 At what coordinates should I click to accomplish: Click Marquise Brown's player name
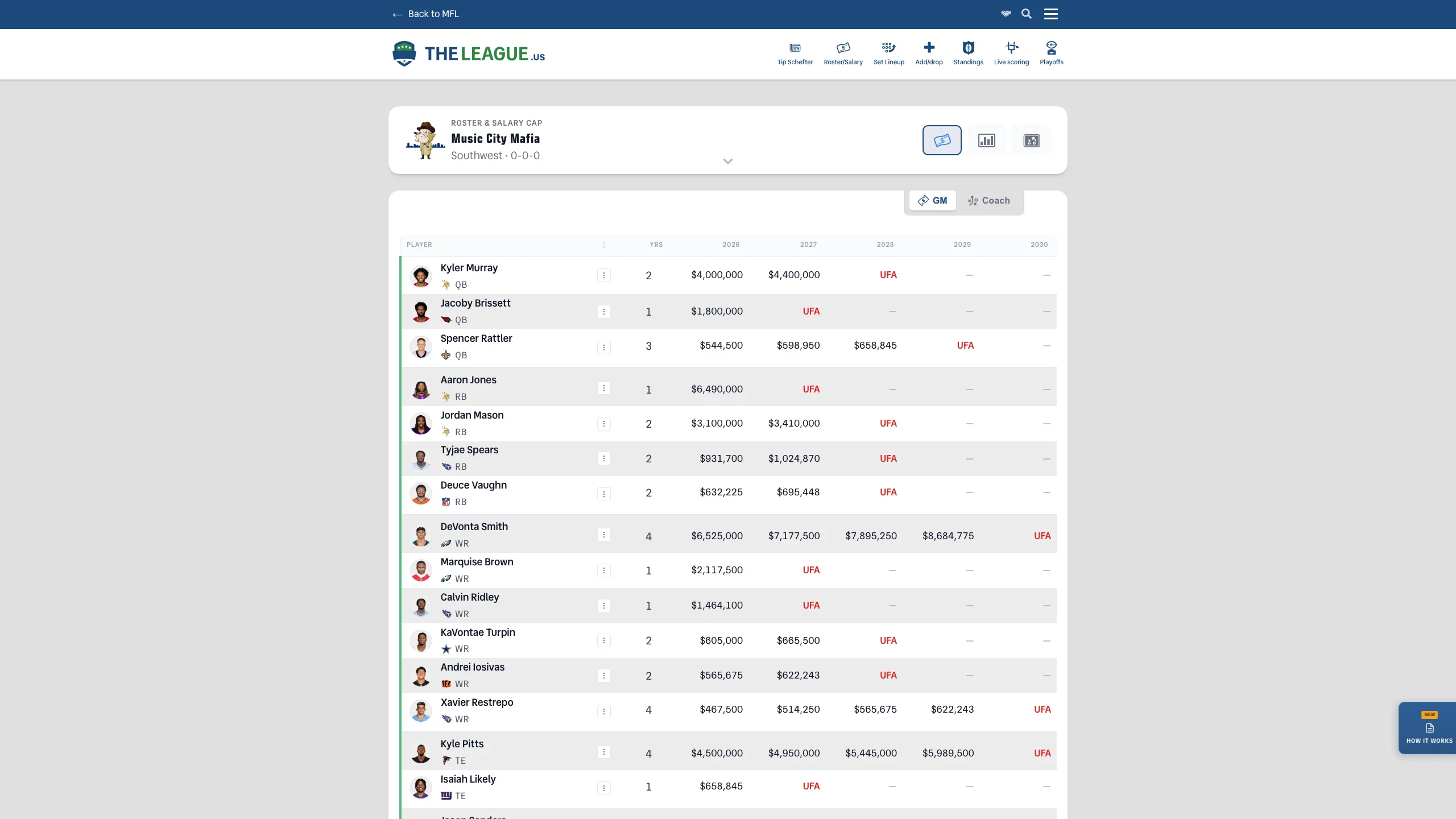point(477,562)
